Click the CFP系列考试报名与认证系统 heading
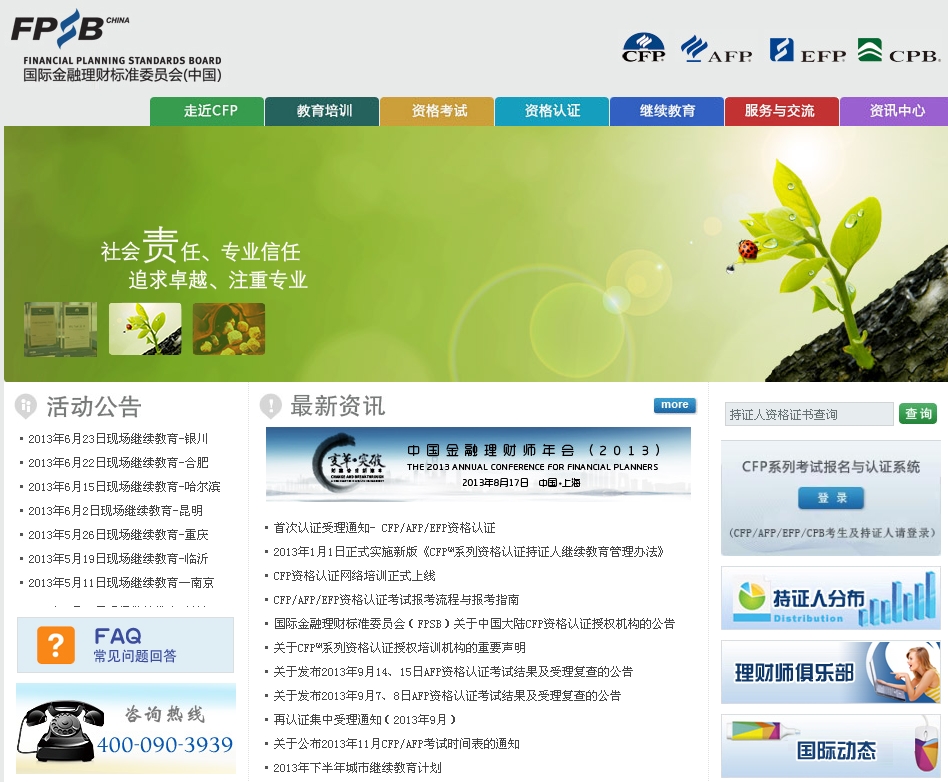Viewport: 948px width, 782px height. pyautogui.click(x=831, y=467)
